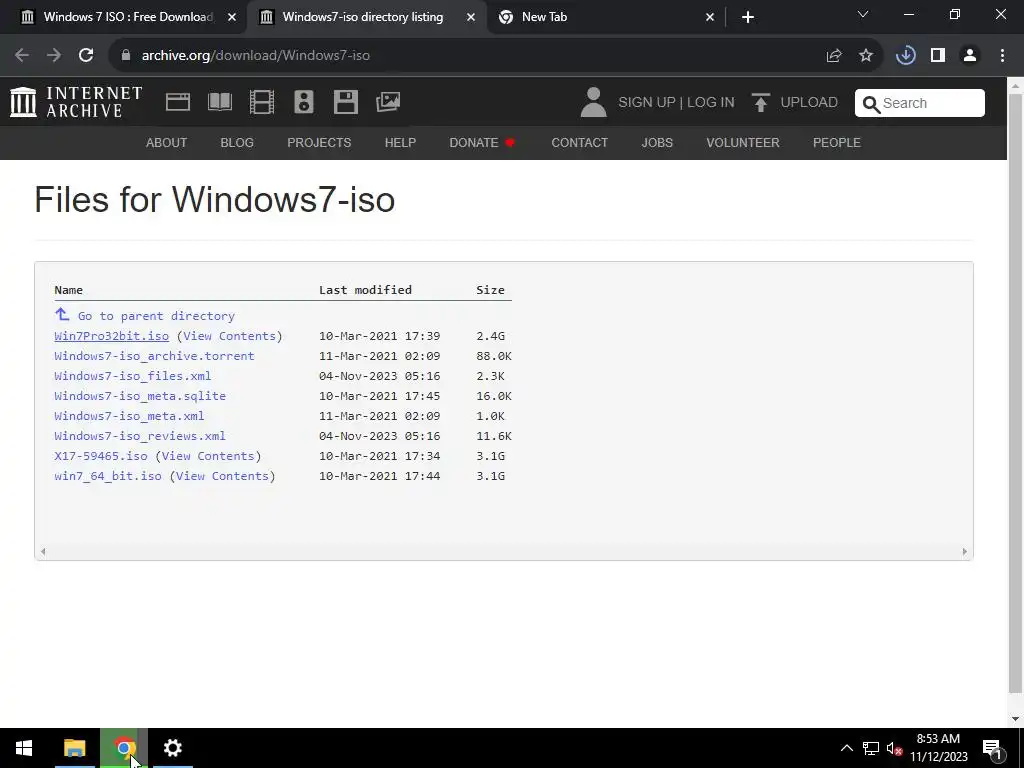1024x768 pixels.
Task: Click the search magnifier icon
Action: tap(871, 104)
